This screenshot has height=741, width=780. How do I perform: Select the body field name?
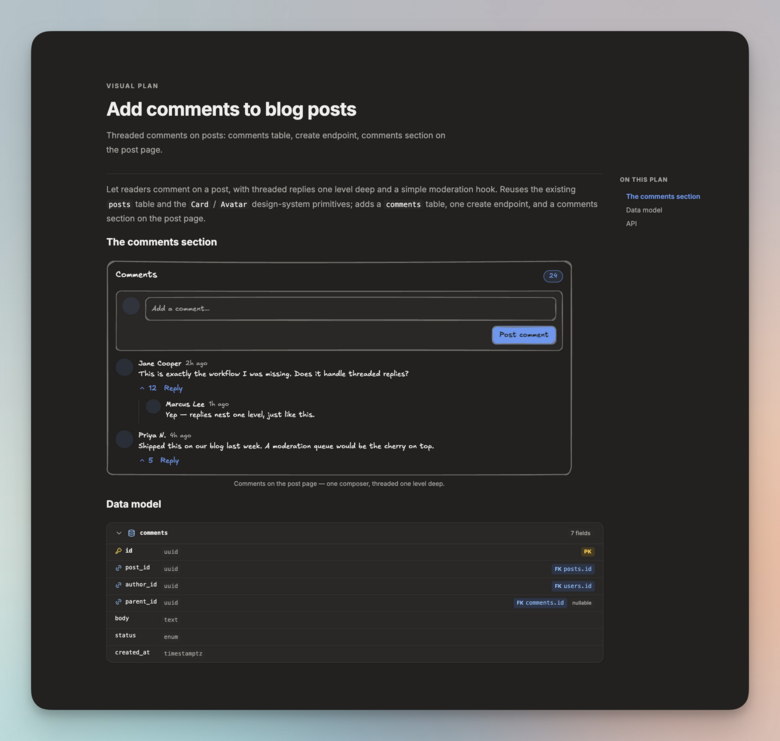pos(122,618)
